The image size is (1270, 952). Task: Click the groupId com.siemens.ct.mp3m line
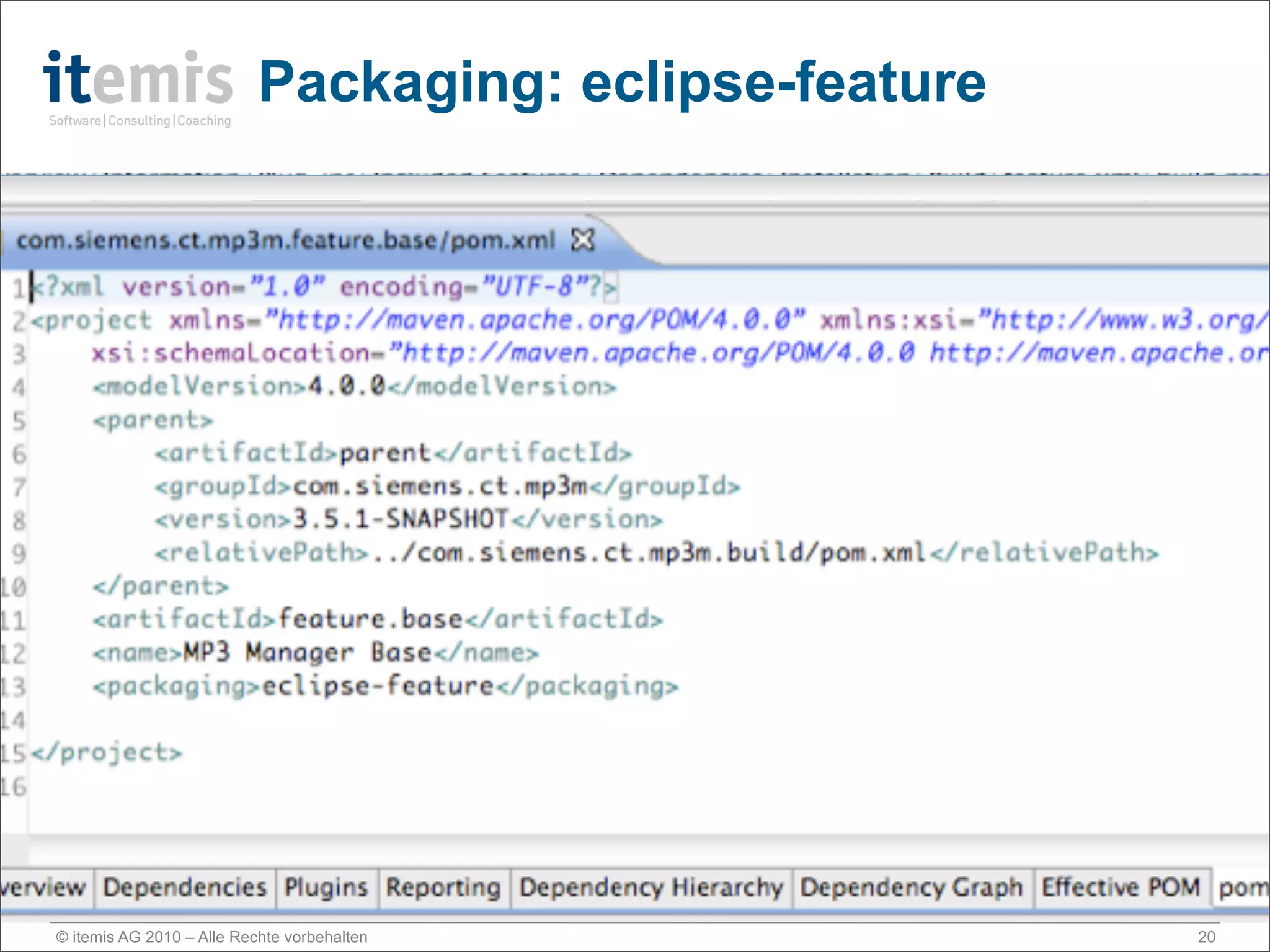click(x=448, y=487)
